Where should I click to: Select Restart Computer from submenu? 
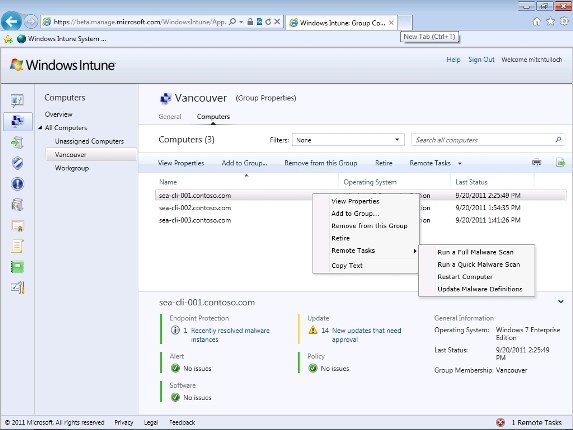tap(465, 277)
